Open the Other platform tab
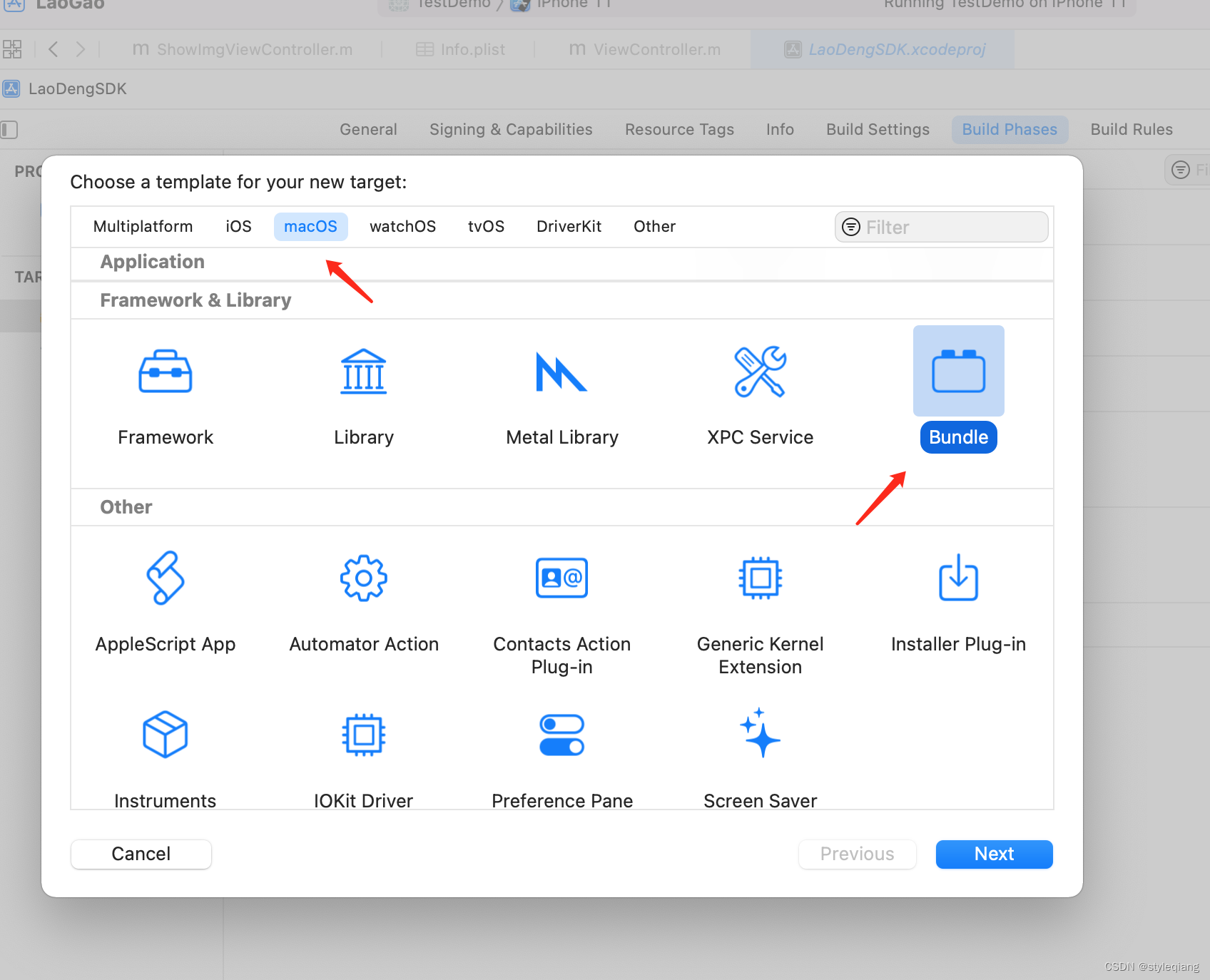The height and width of the screenshot is (980, 1210). [654, 227]
